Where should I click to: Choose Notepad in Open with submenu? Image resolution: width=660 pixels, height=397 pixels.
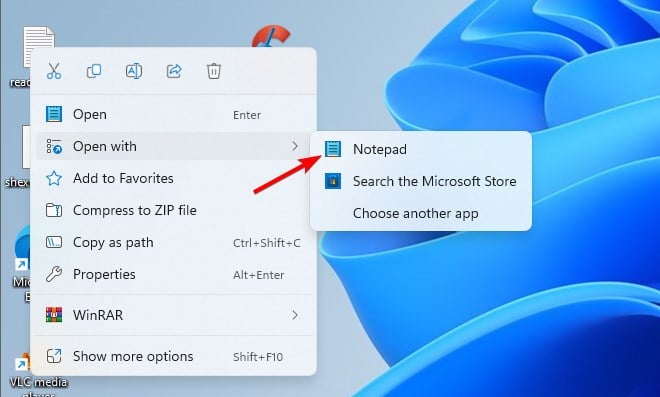[x=421, y=149]
